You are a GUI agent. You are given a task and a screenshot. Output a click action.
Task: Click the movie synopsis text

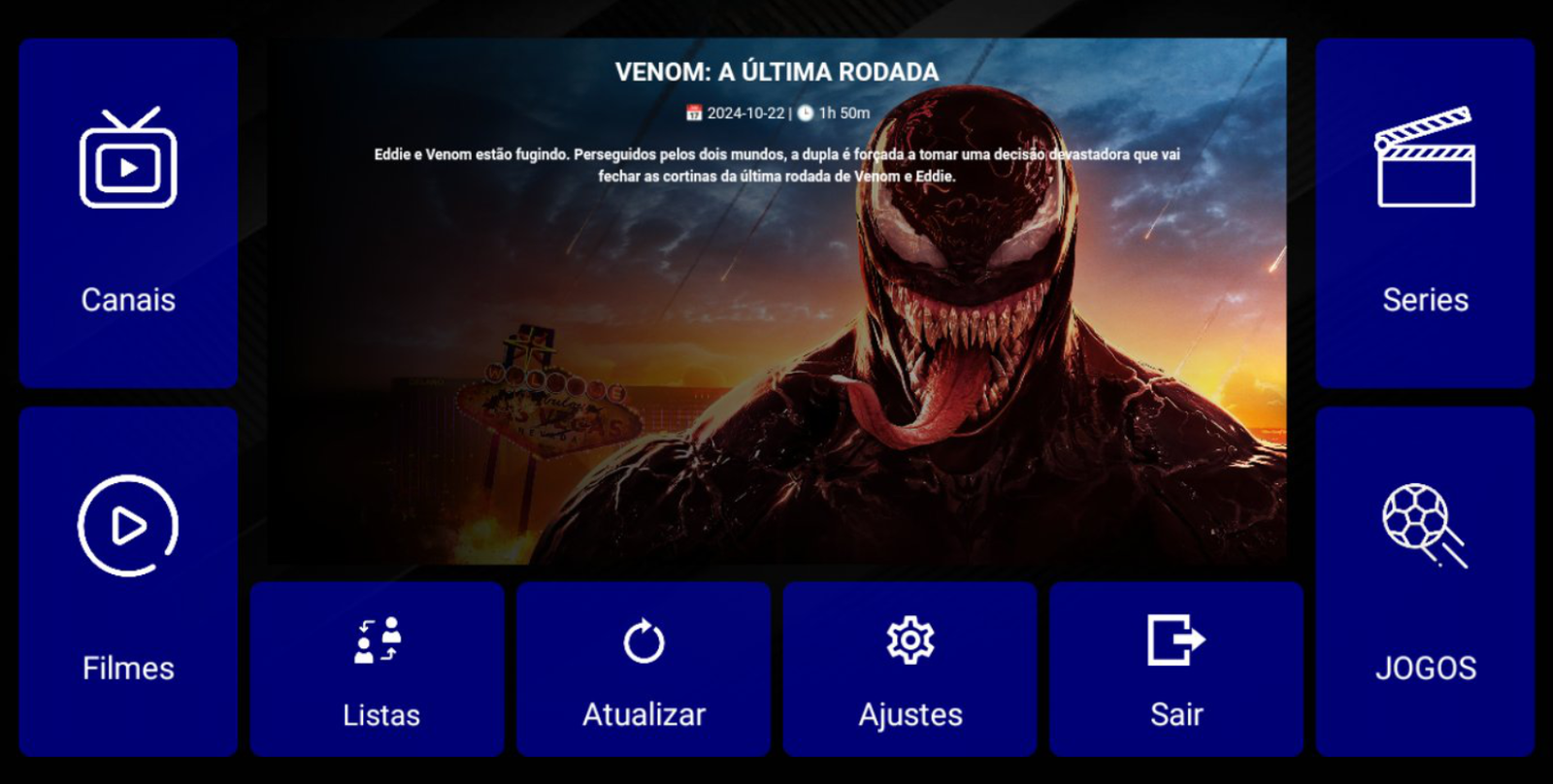click(x=776, y=165)
